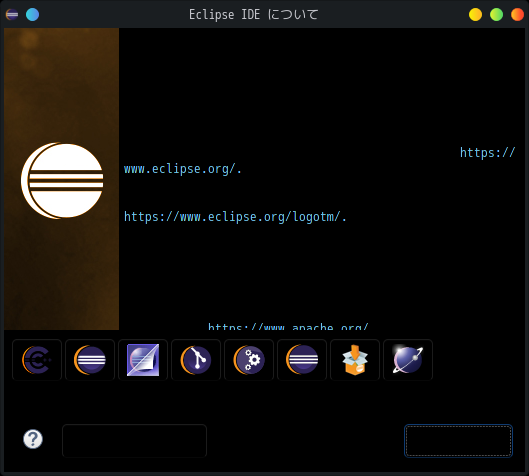Select the Oomph planet with orbit icon
This screenshot has width=529, height=476.
click(408, 360)
